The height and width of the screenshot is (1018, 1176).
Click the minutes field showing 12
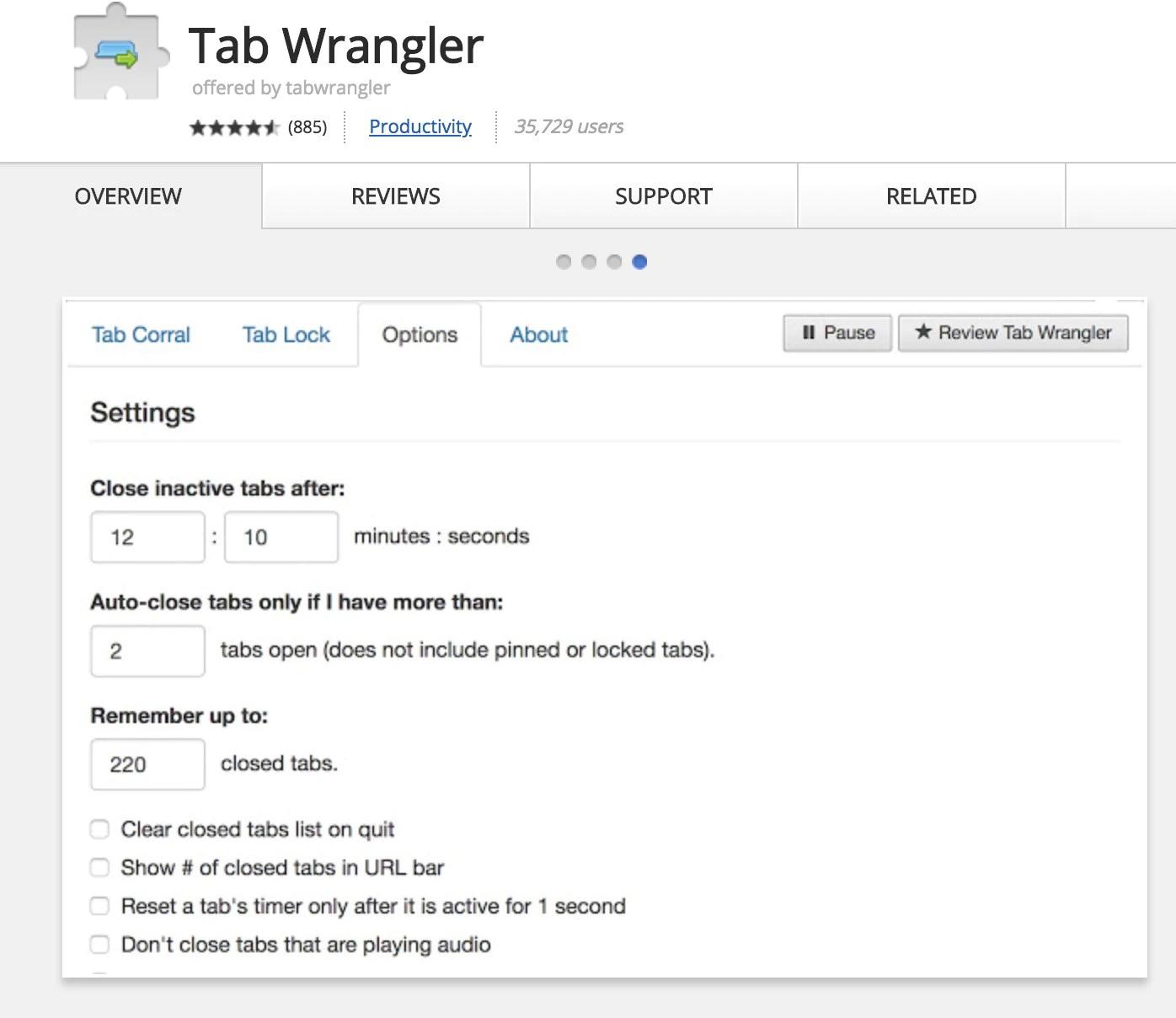coord(147,536)
